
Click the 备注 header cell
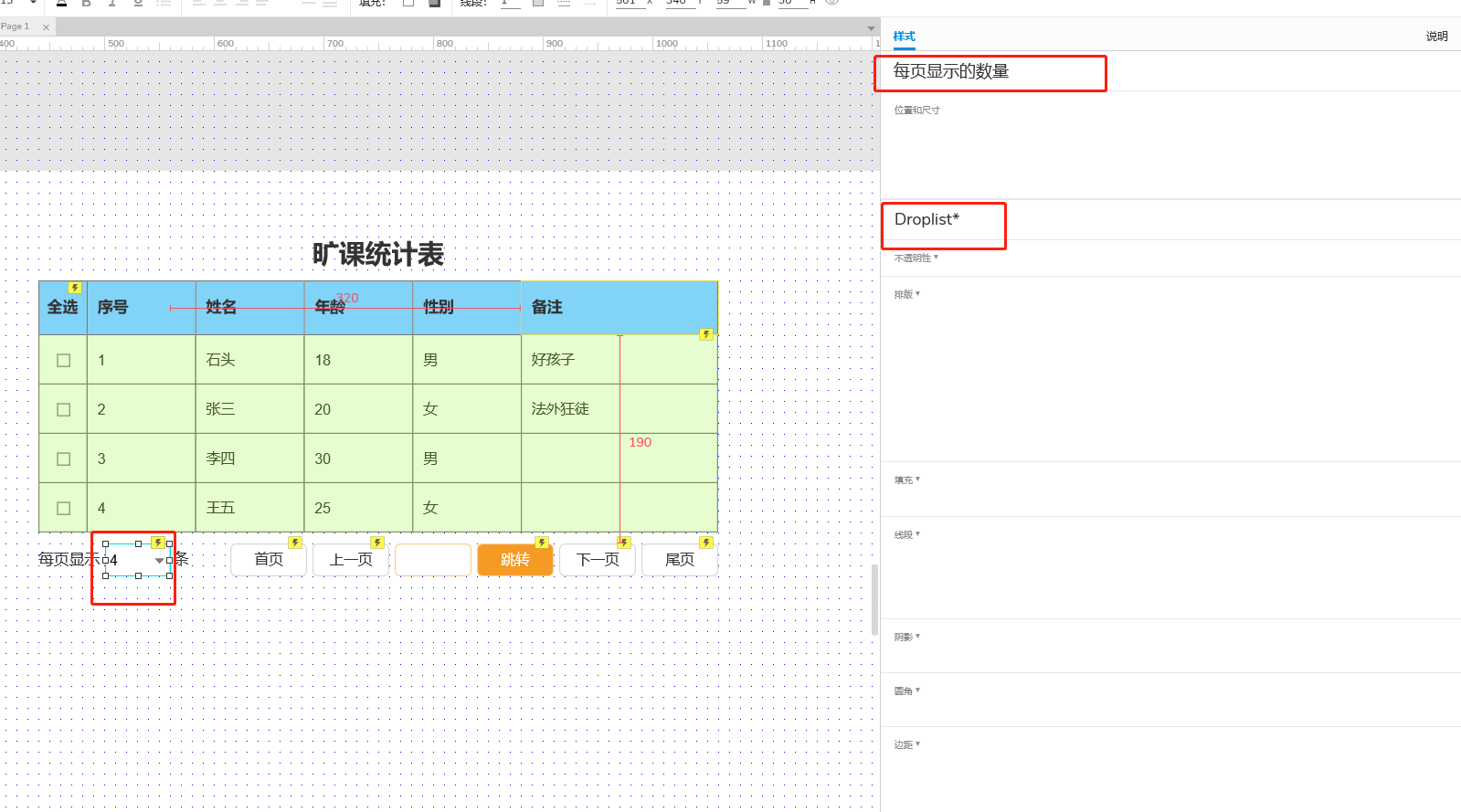pos(619,308)
